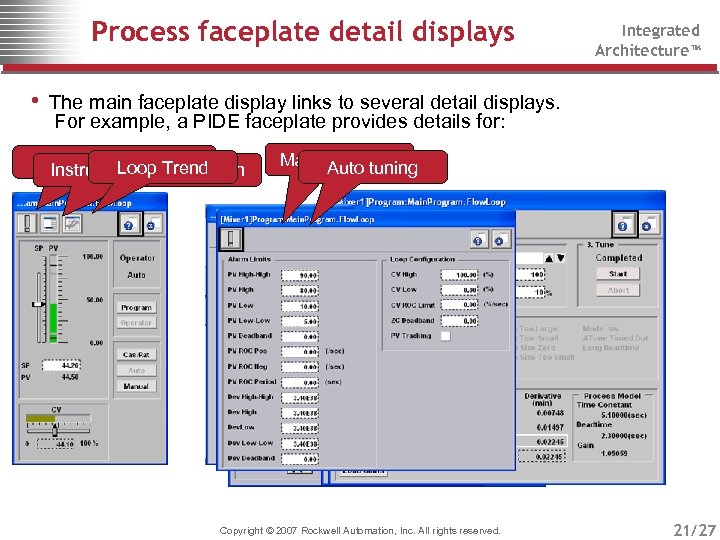This screenshot has width=720, height=540.
Task: Click the Gain value 1.05059
Action: point(614,453)
